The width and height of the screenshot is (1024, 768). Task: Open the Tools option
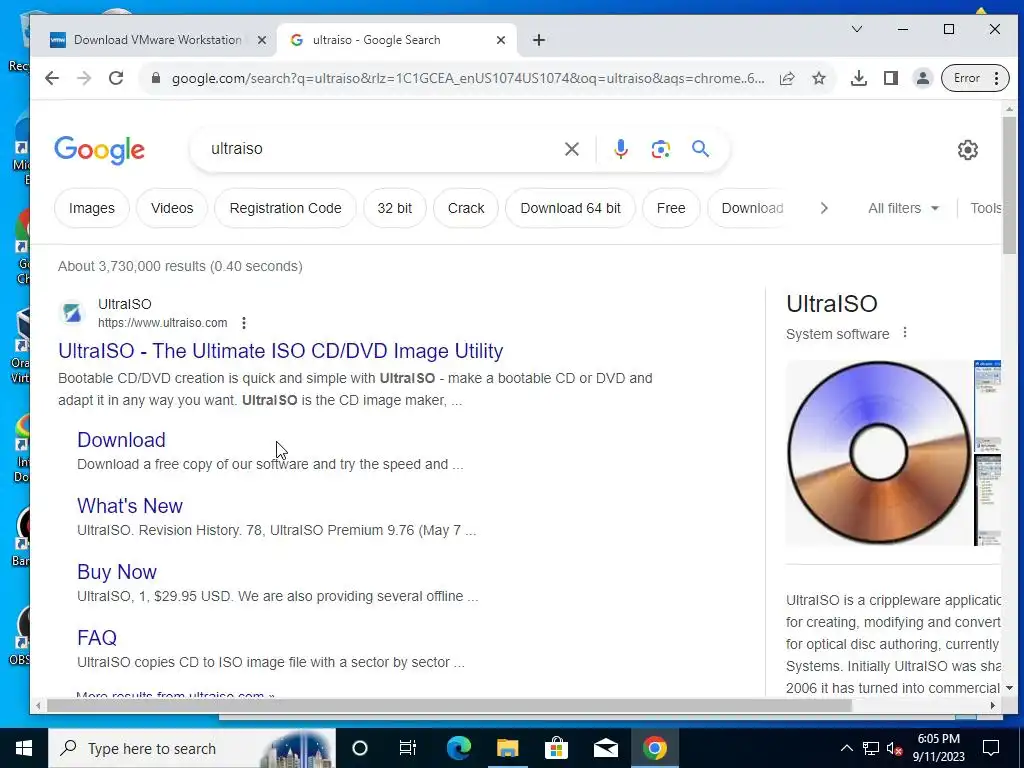point(985,208)
